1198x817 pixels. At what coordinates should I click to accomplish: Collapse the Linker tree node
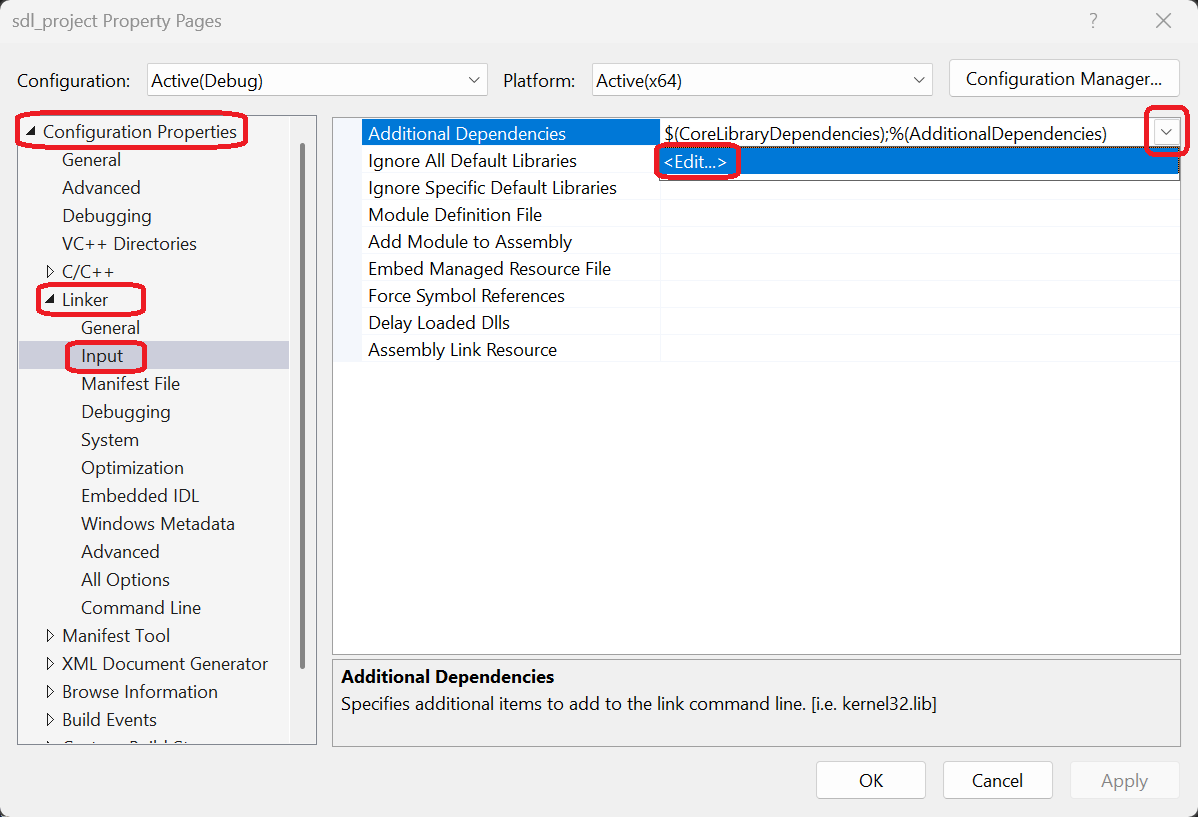point(51,300)
